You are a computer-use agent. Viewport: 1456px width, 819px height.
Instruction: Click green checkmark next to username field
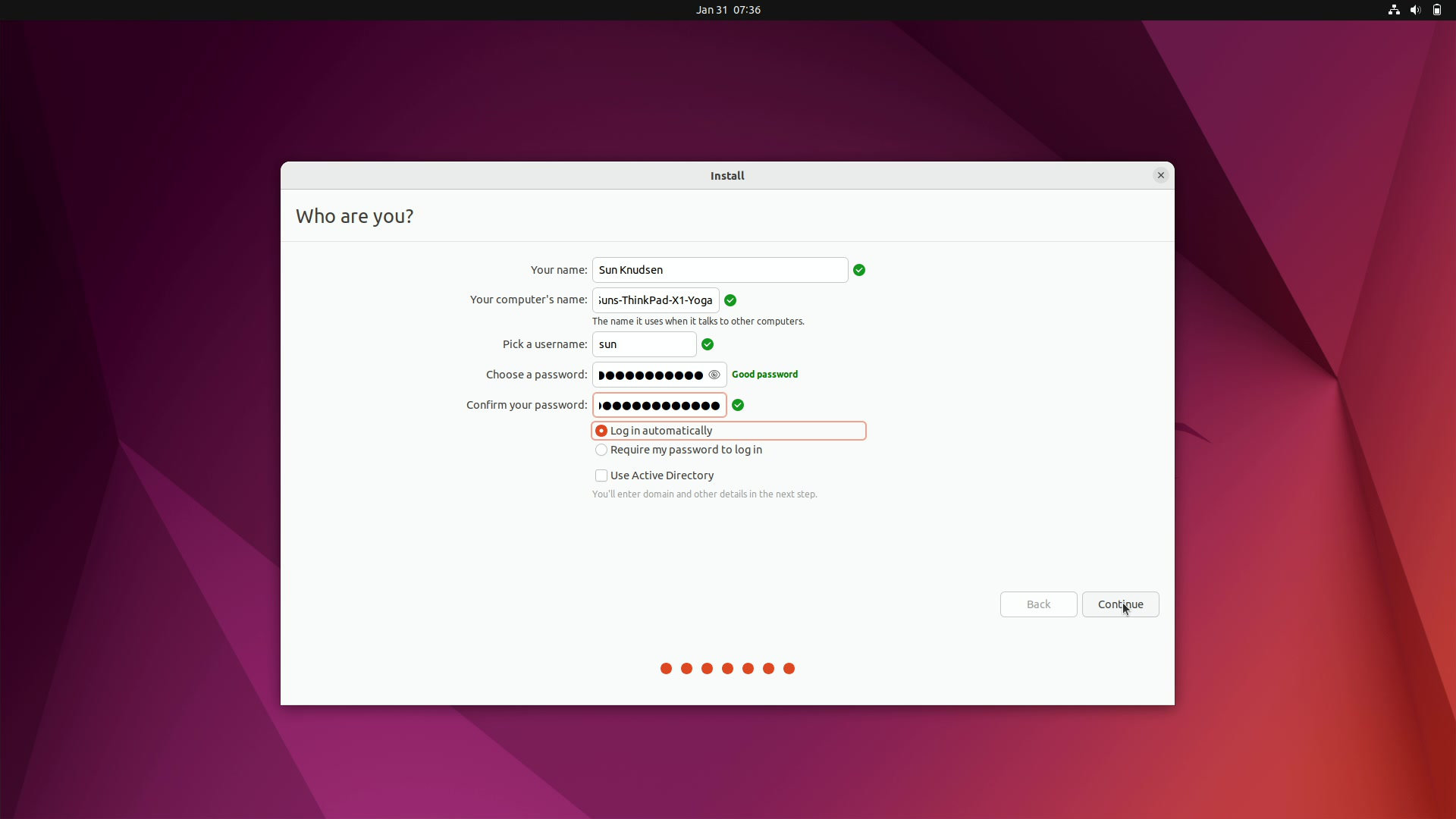[708, 344]
